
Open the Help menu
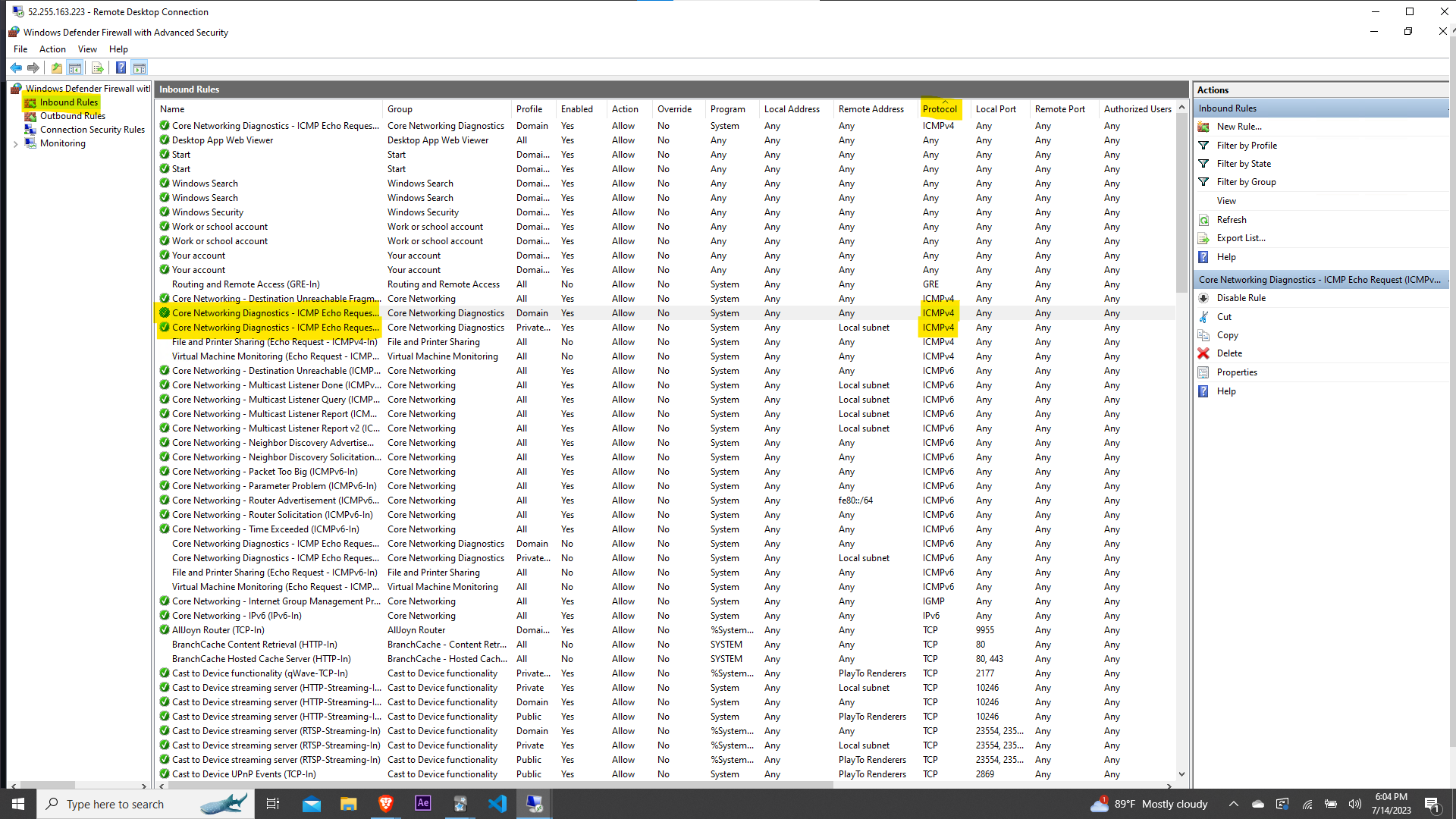118,49
